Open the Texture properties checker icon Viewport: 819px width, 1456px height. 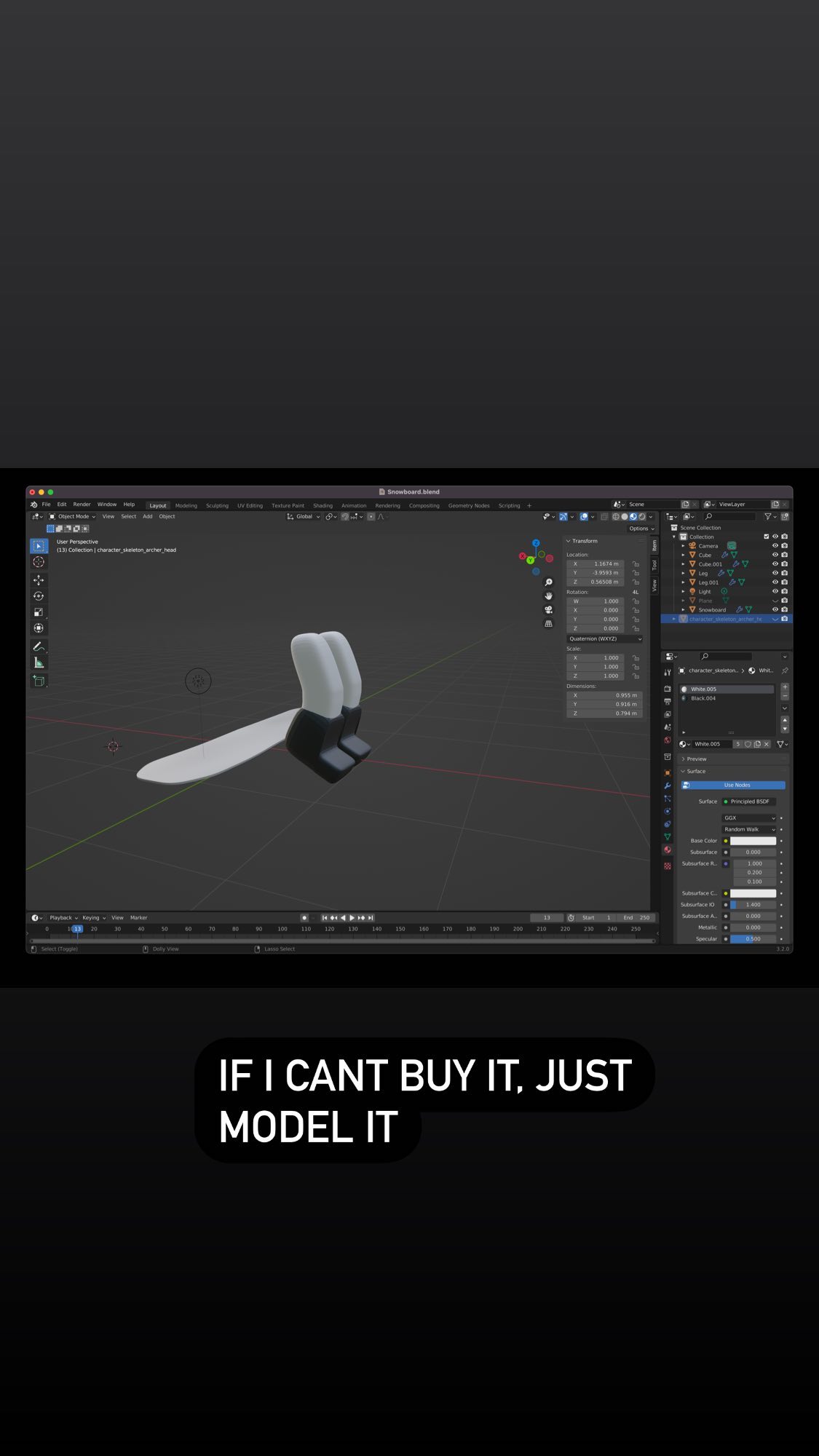coord(668,866)
